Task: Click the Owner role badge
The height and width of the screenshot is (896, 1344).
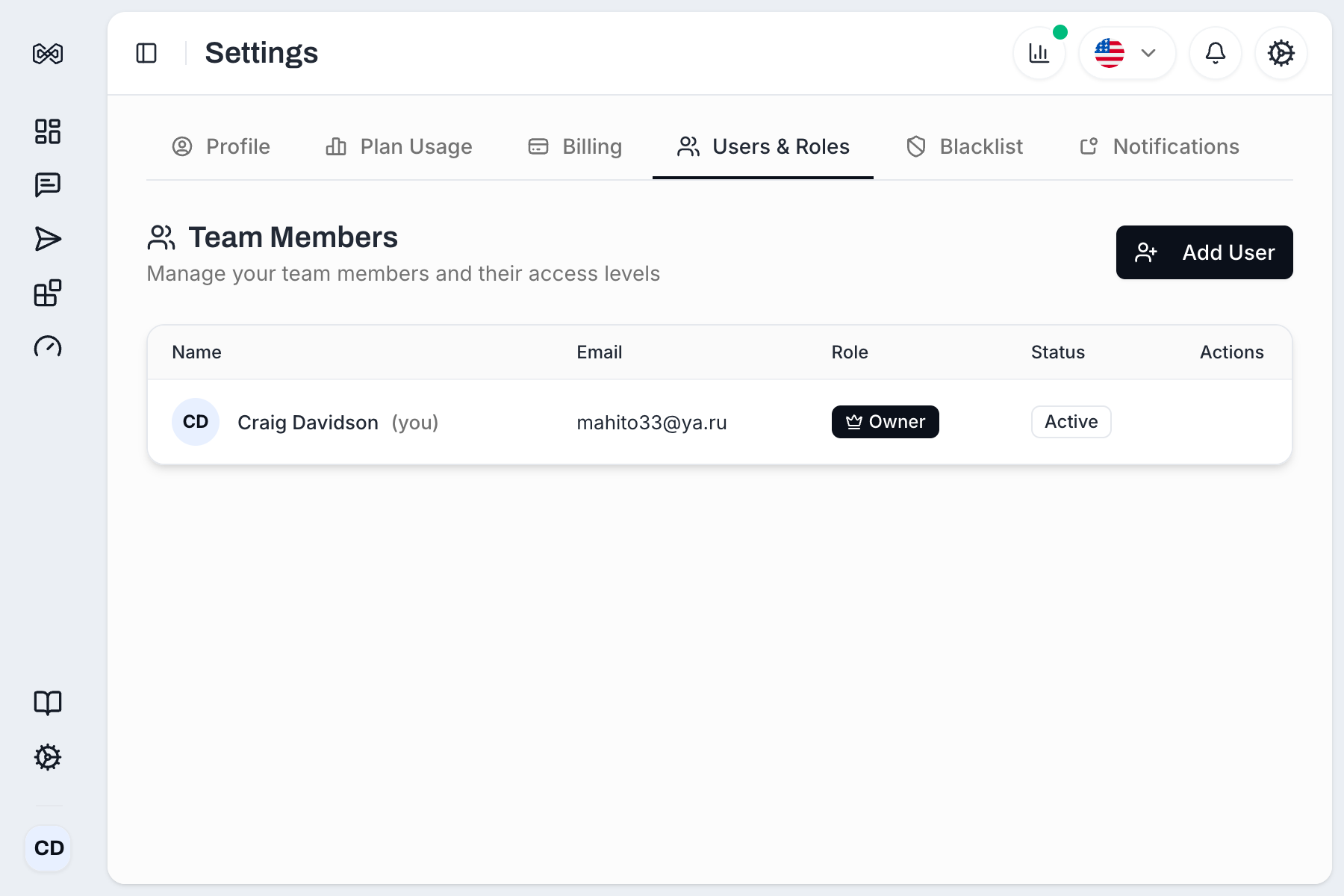Action: point(885,422)
